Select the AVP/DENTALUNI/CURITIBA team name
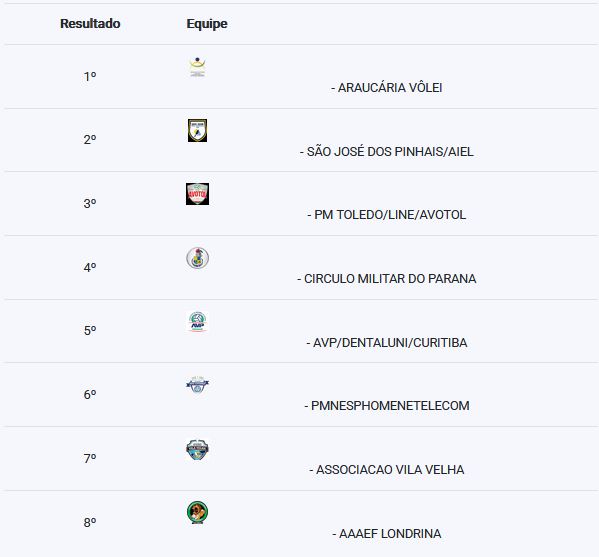Screen dimensions: 599x557 pyautogui.click(x=390, y=343)
